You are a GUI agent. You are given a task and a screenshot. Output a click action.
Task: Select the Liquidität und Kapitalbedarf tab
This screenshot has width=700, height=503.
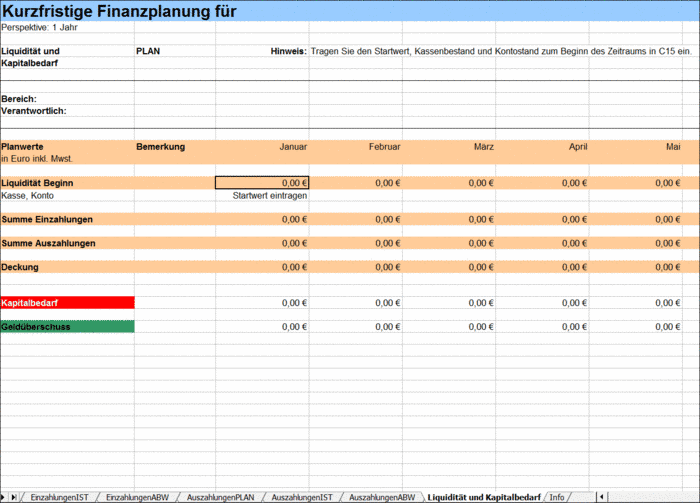(484, 497)
